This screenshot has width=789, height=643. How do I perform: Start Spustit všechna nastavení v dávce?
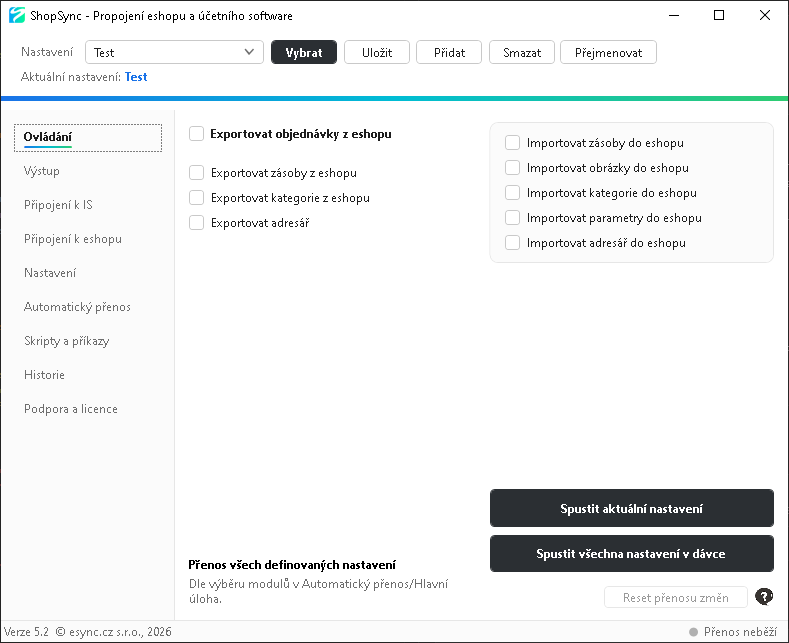(x=632, y=553)
